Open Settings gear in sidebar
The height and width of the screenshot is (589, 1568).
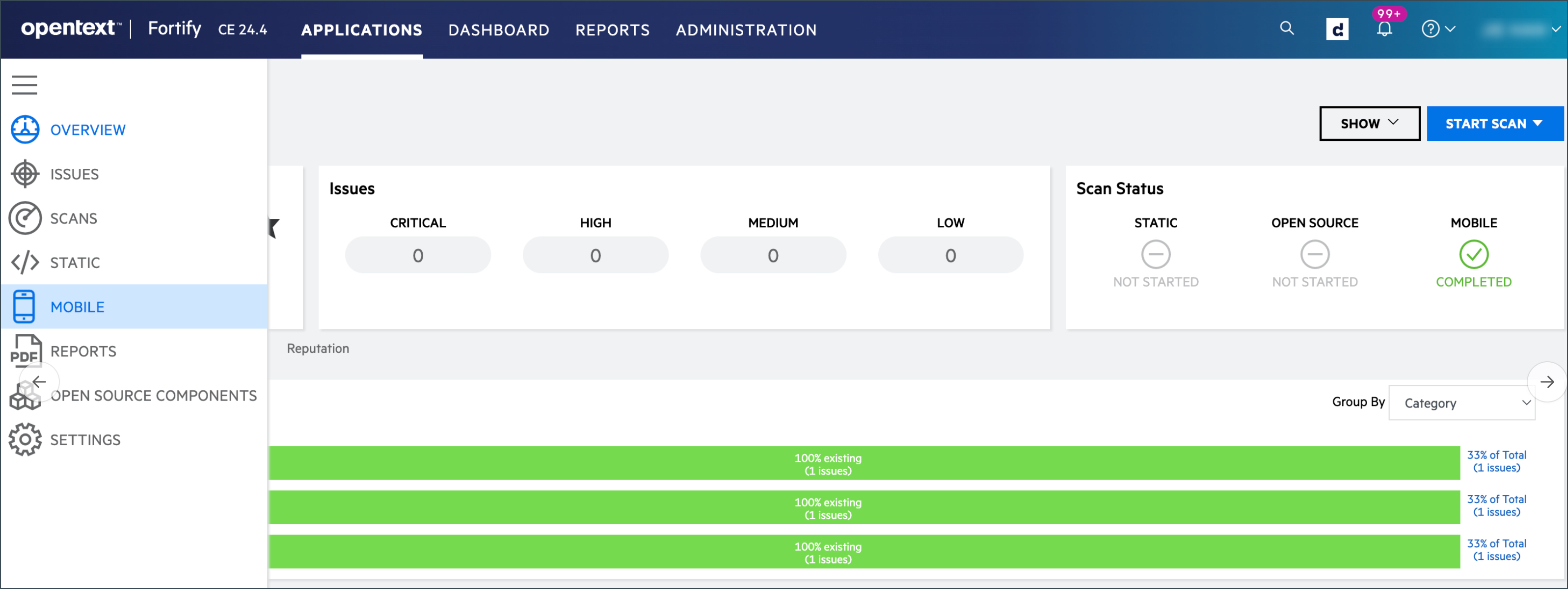point(25,439)
